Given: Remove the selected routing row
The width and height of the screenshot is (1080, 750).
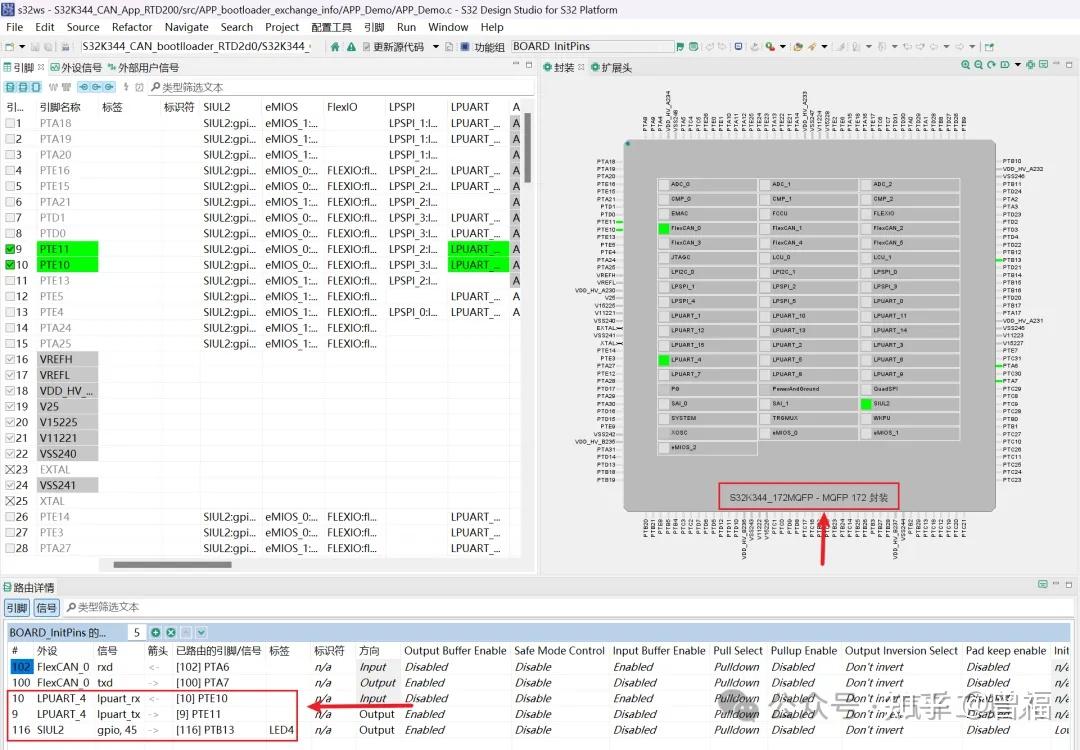Looking at the screenshot, I should tap(171, 633).
